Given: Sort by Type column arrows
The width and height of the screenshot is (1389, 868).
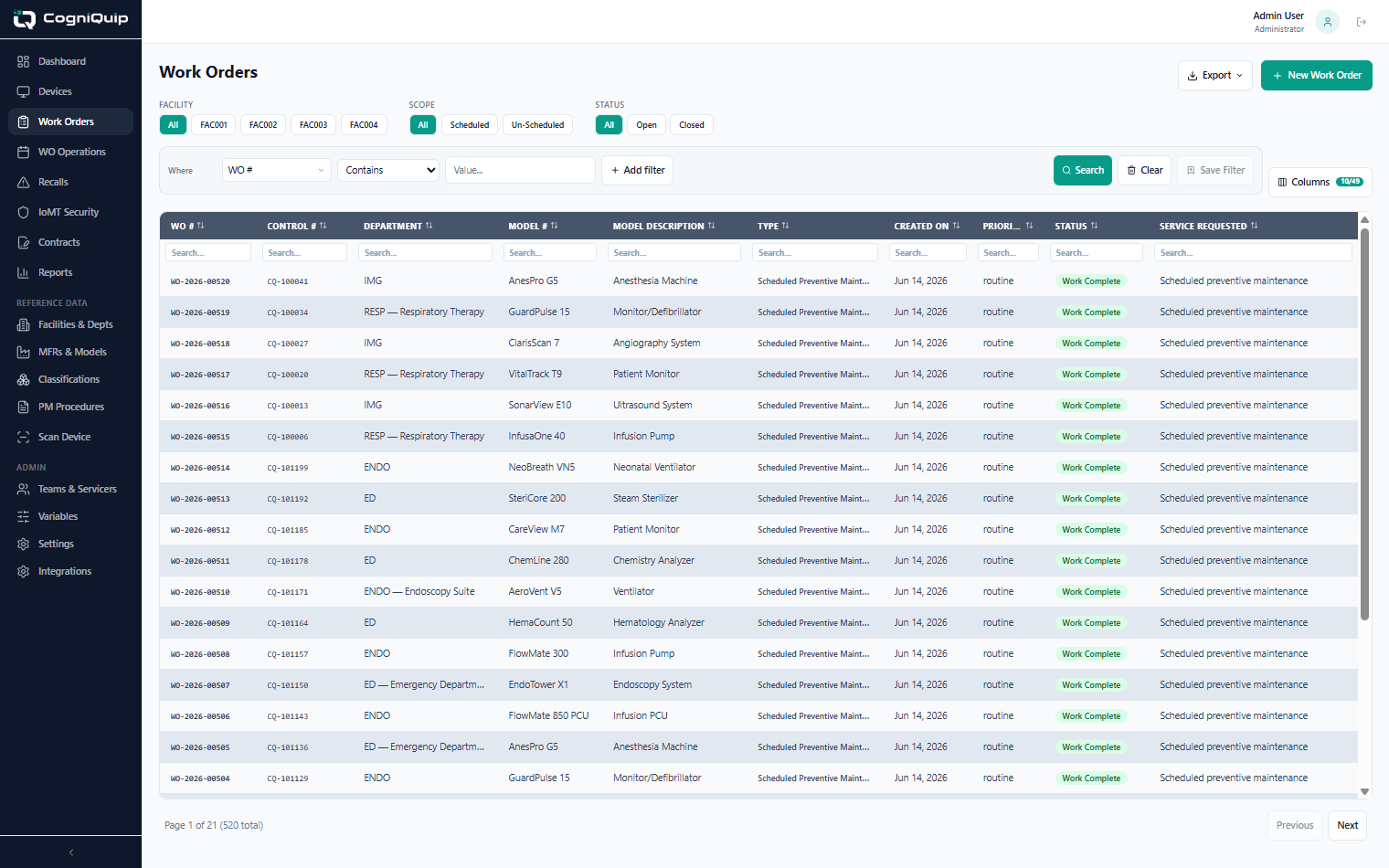Looking at the screenshot, I should pyautogui.click(x=785, y=226).
